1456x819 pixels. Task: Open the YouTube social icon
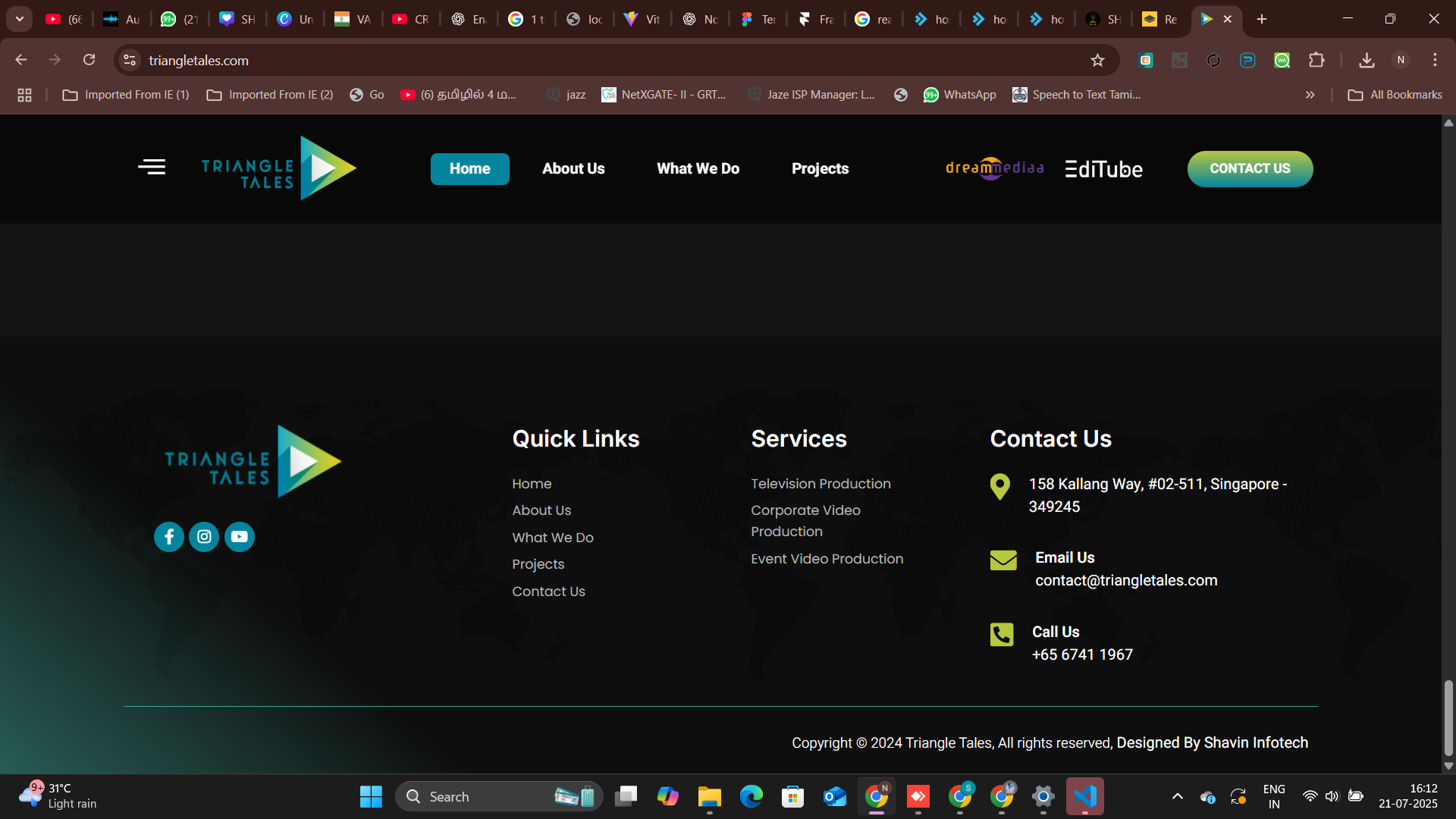click(240, 537)
